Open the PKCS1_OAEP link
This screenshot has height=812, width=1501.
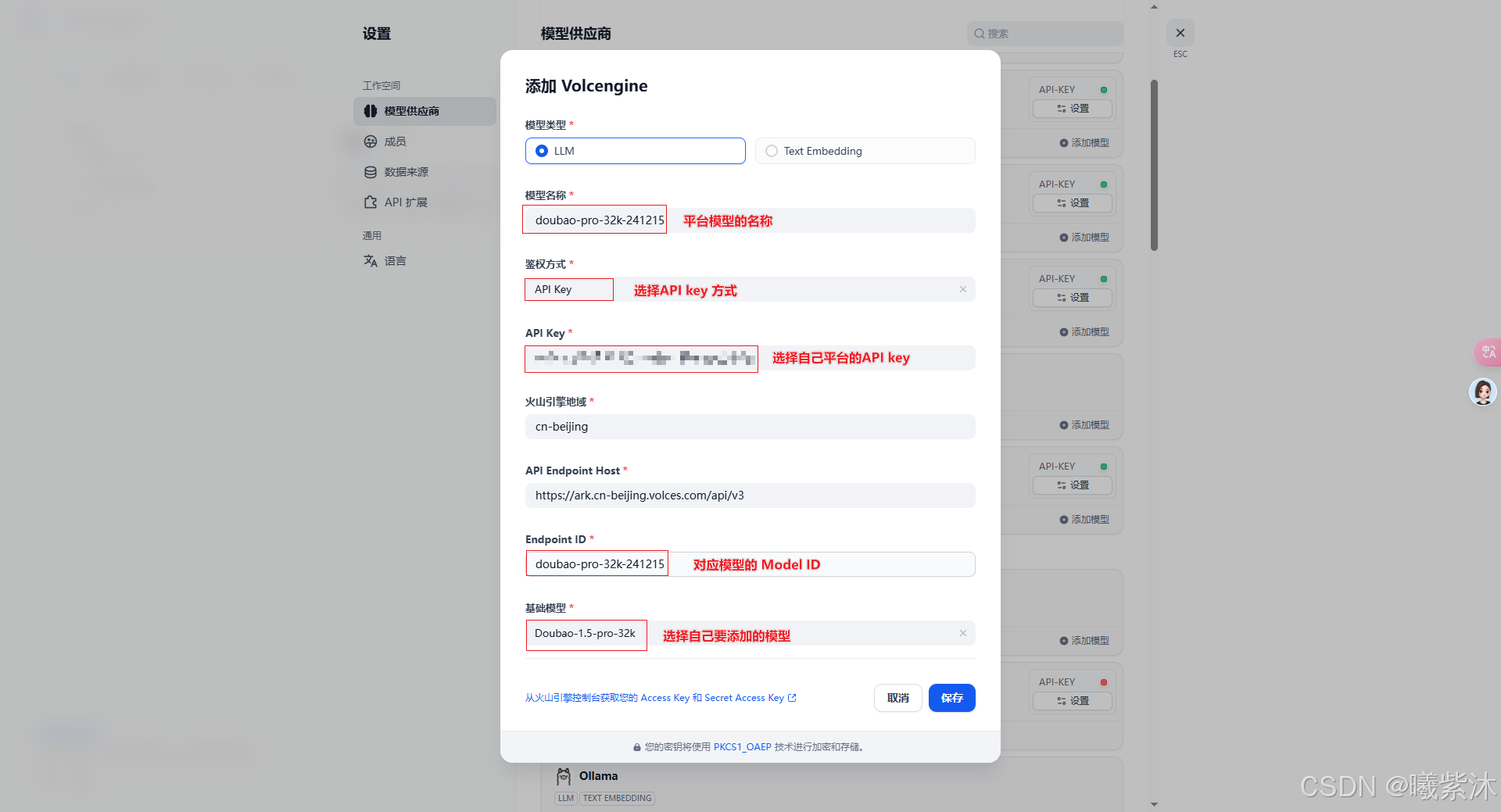(742, 747)
